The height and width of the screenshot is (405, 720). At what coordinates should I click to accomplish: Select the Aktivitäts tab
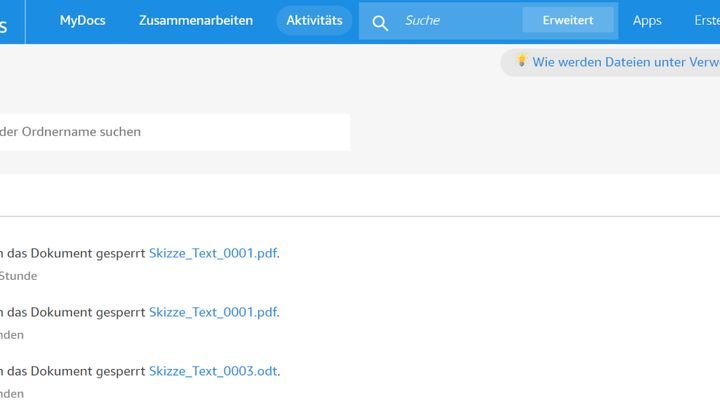pos(315,21)
